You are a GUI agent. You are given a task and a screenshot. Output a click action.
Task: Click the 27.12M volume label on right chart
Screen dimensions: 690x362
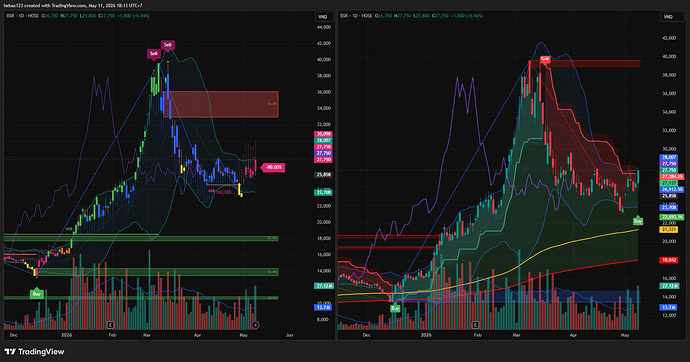point(669,286)
